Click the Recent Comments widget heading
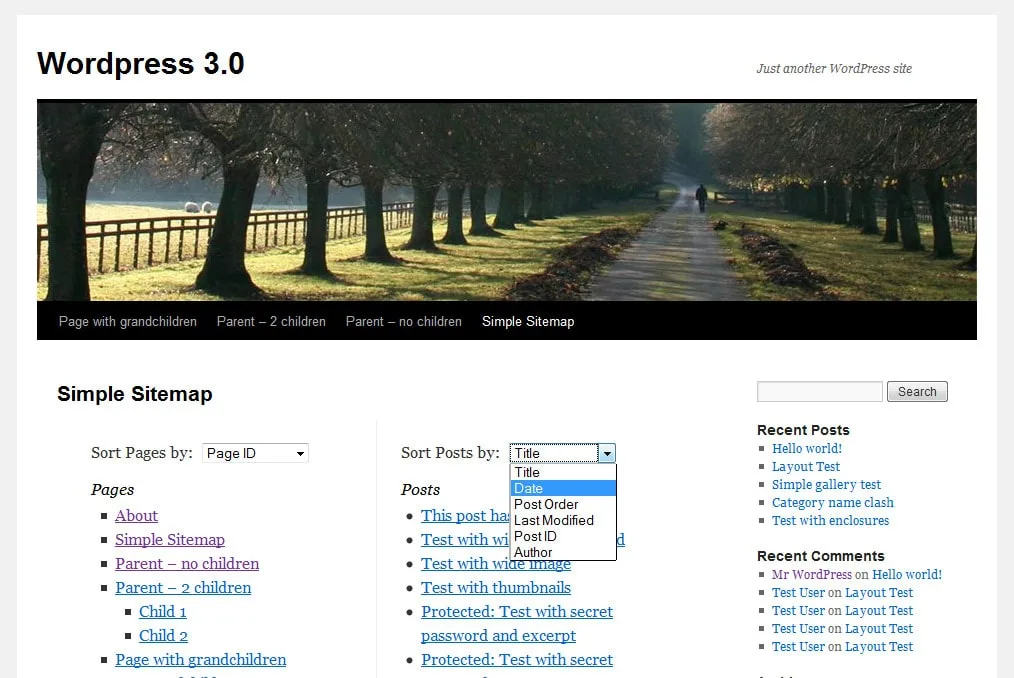 [x=821, y=556]
